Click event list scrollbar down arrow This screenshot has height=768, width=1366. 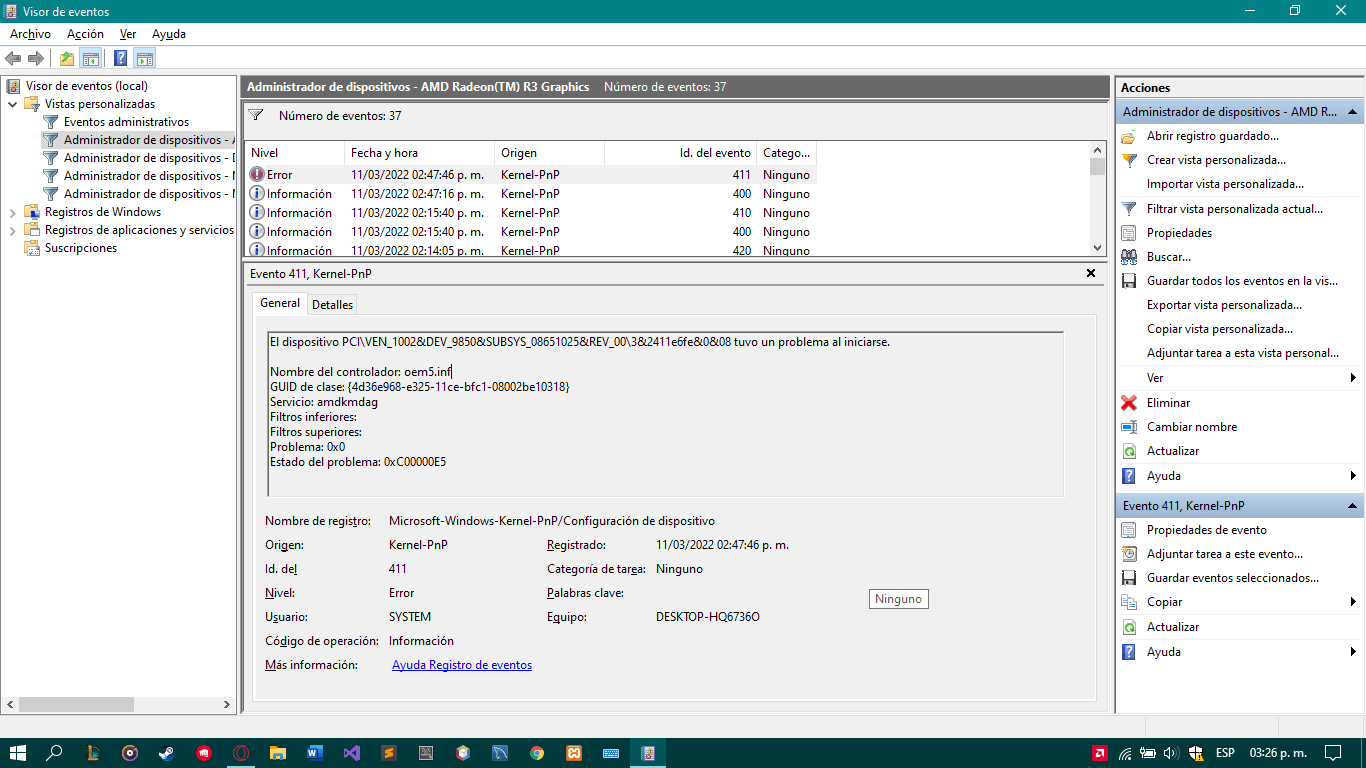(1097, 248)
